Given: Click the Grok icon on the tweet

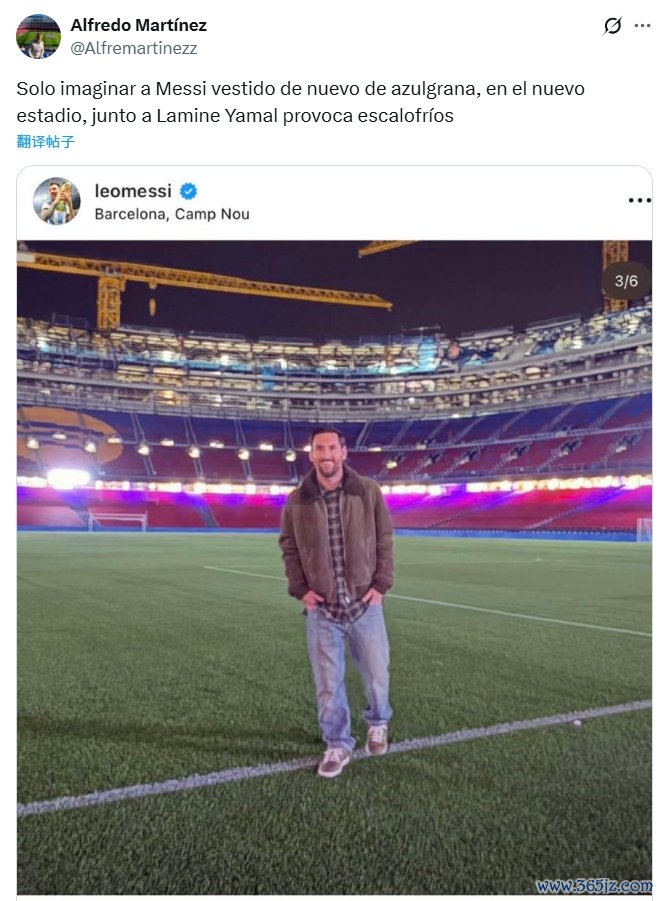Looking at the screenshot, I should [613, 26].
